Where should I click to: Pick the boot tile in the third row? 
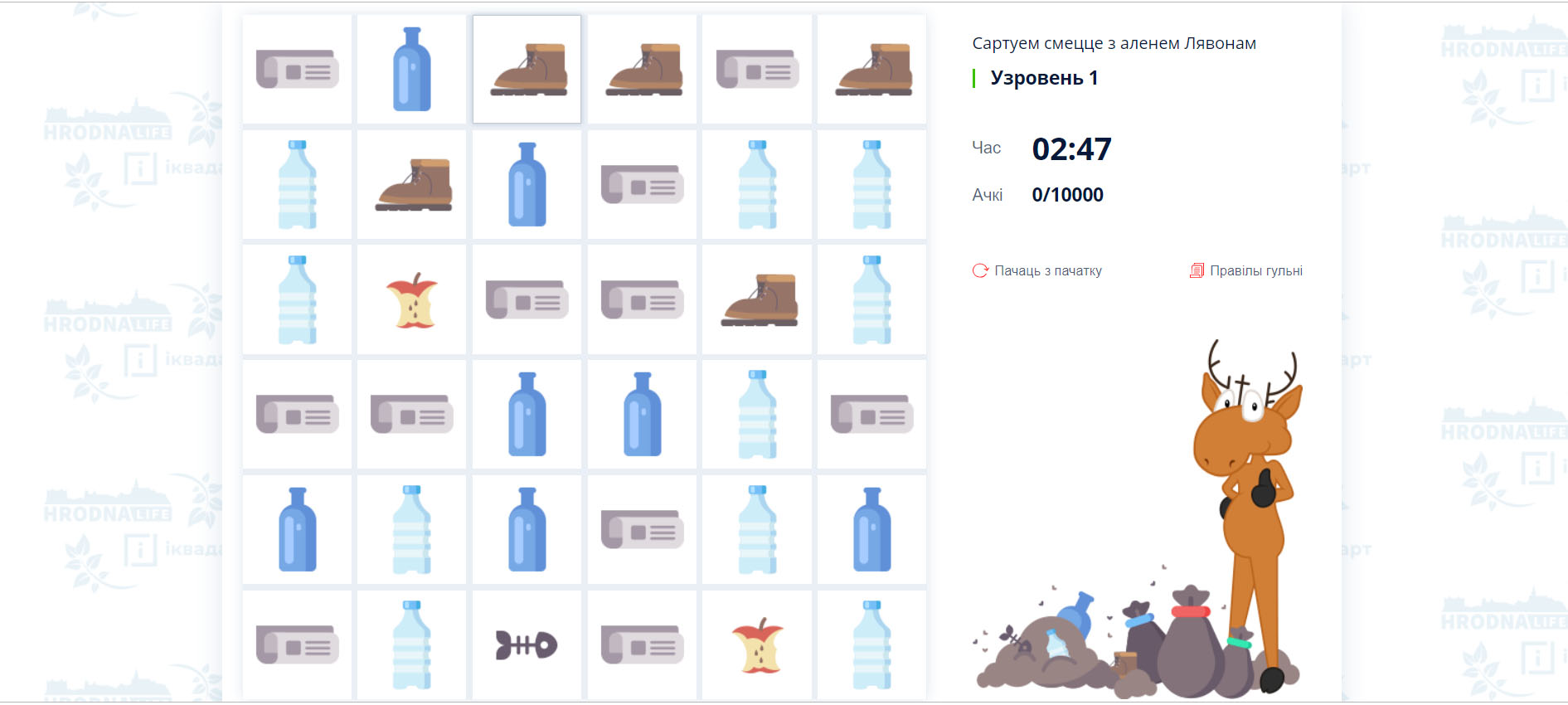(757, 299)
